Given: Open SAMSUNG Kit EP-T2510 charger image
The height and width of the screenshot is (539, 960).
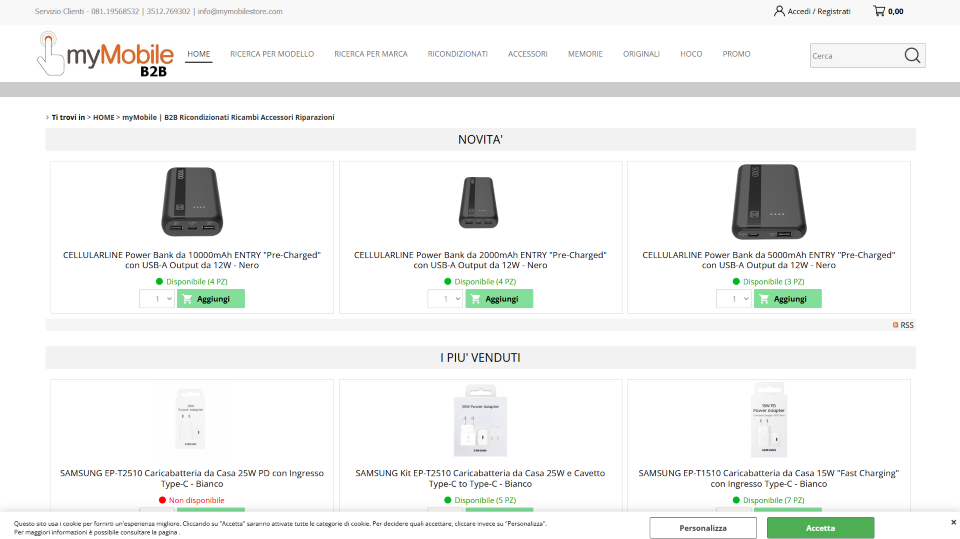Looking at the screenshot, I should point(481,421).
